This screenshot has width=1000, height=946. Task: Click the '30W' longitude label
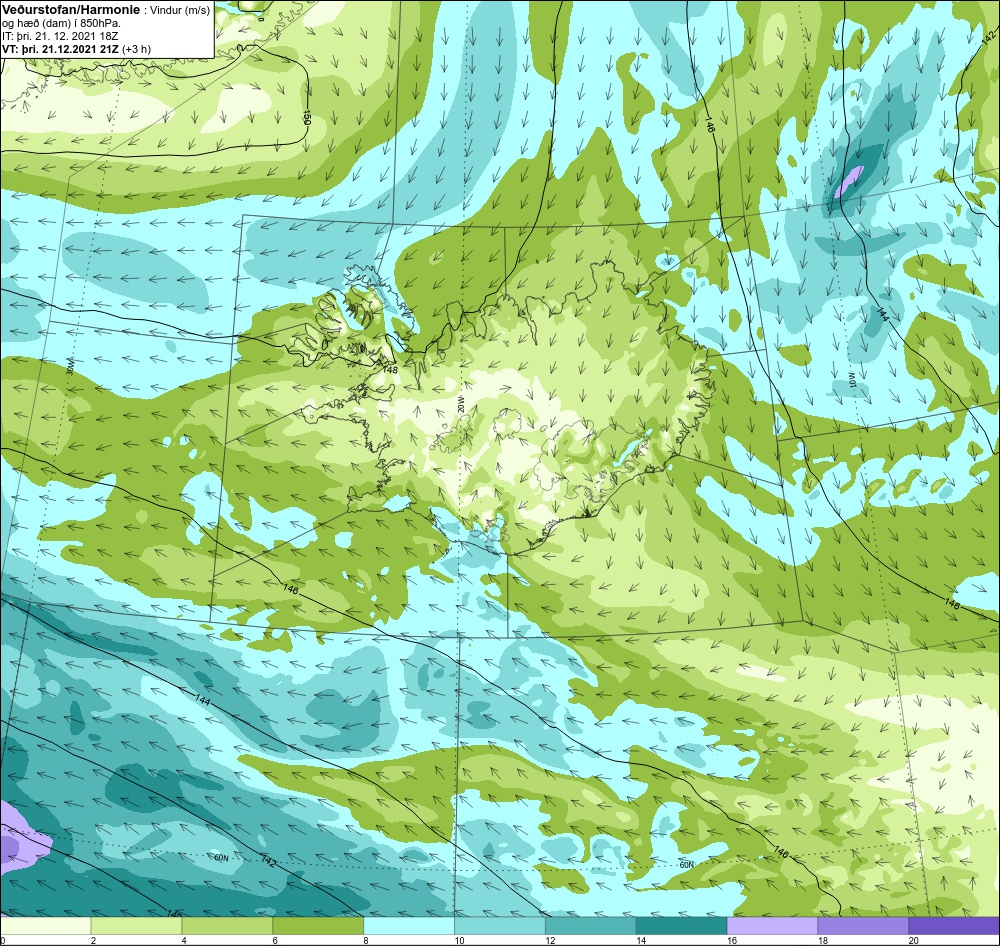pos(70,367)
